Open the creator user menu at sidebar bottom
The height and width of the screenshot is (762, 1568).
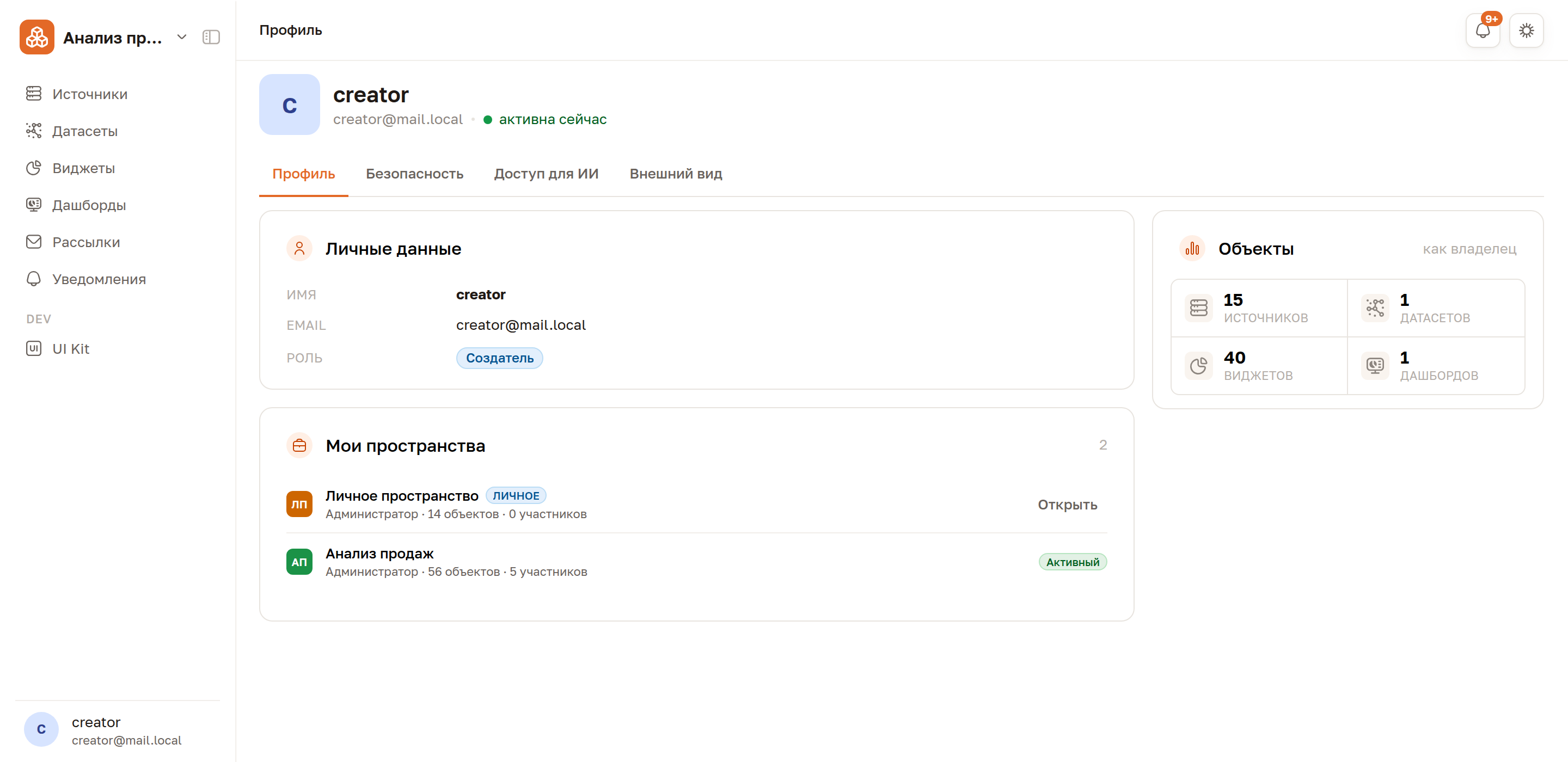click(118, 730)
